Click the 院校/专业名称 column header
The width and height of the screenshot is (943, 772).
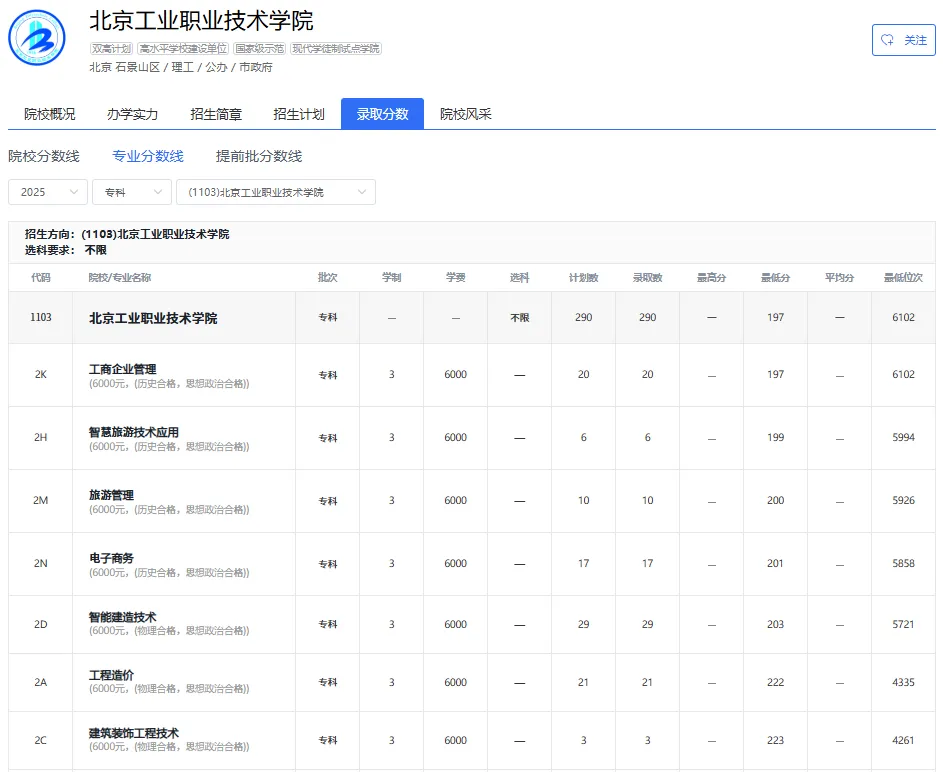point(120,278)
